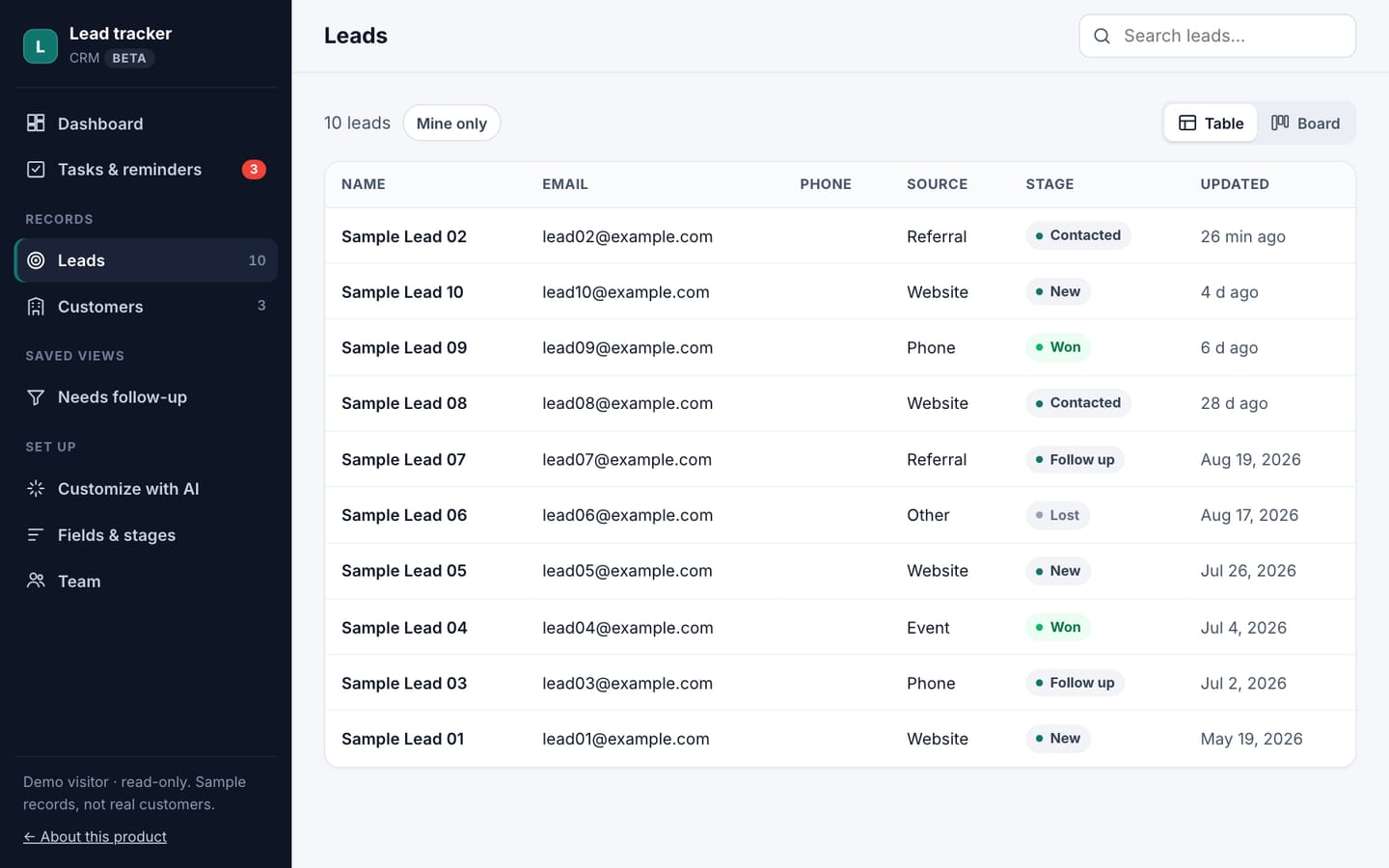Viewport: 1389px width, 868px height.
Task: Open Sample Lead 10 record
Action: 402,292
